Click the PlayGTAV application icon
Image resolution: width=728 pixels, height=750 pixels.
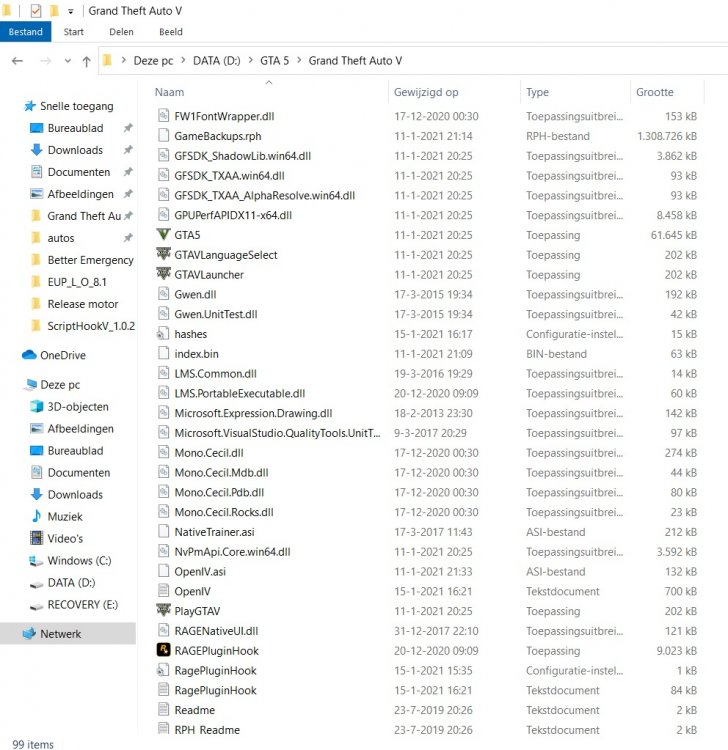click(x=164, y=611)
